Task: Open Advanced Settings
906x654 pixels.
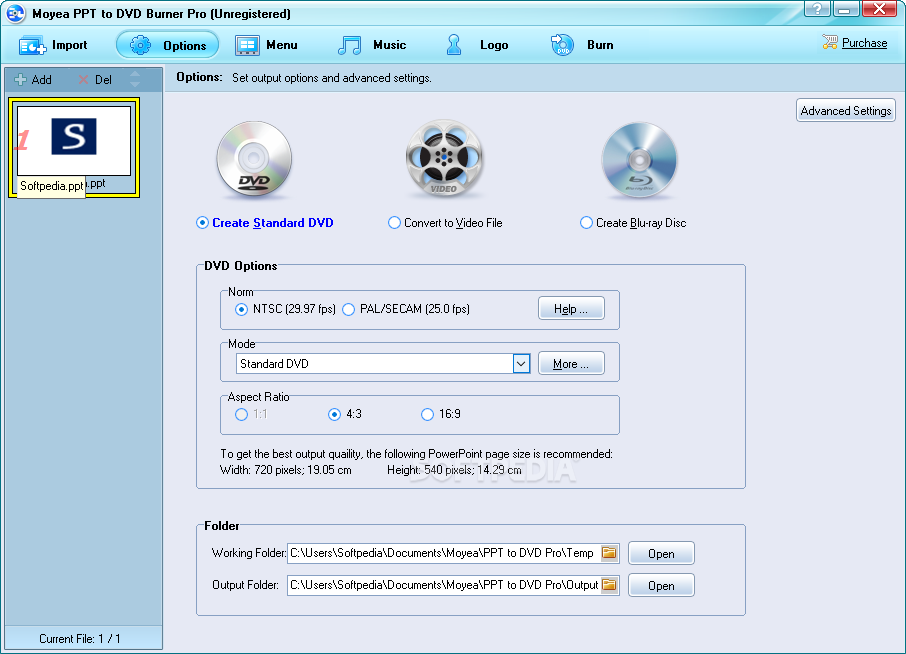Action: coord(846,110)
